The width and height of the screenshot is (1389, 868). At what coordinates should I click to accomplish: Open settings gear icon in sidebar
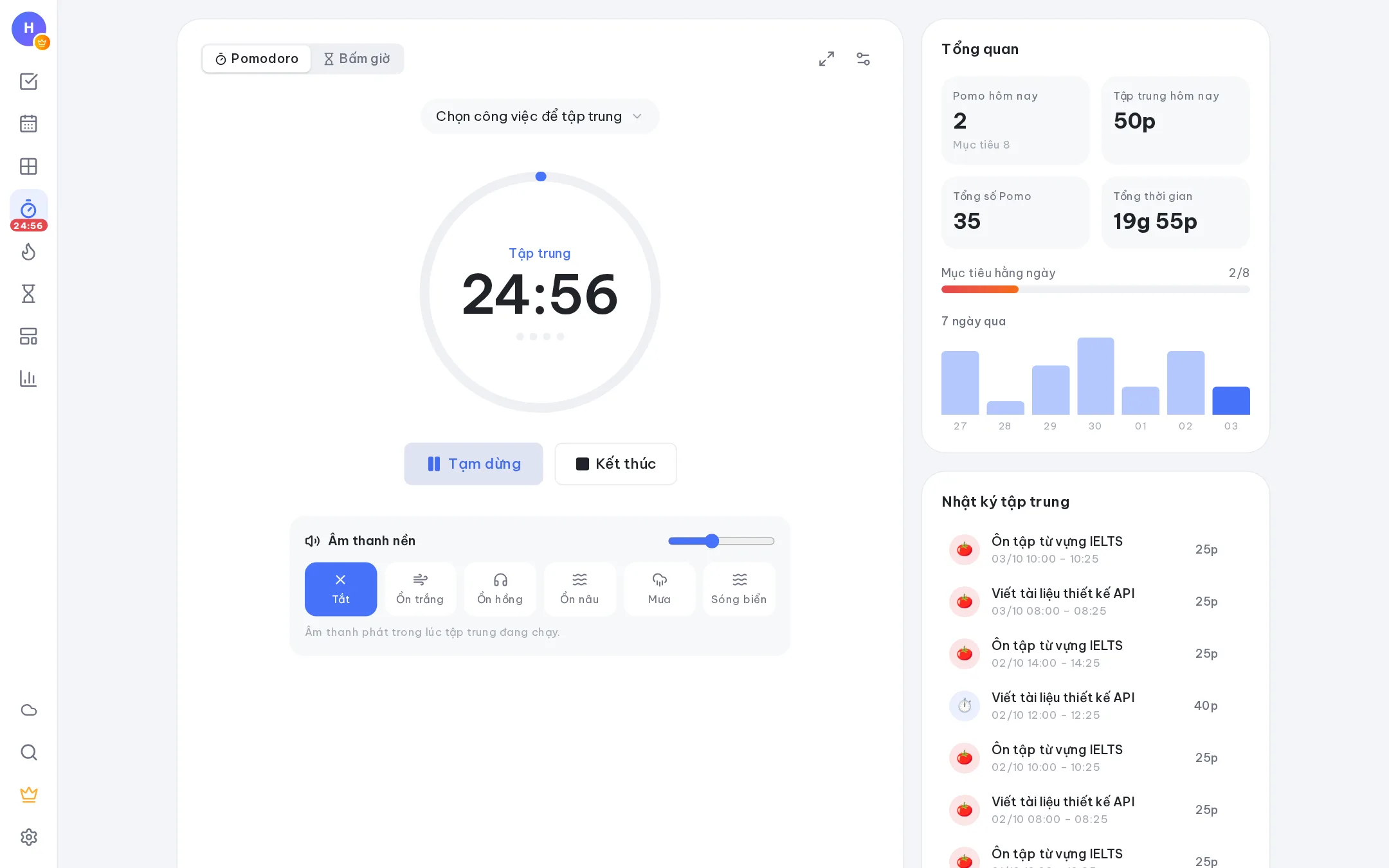(x=28, y=837)
